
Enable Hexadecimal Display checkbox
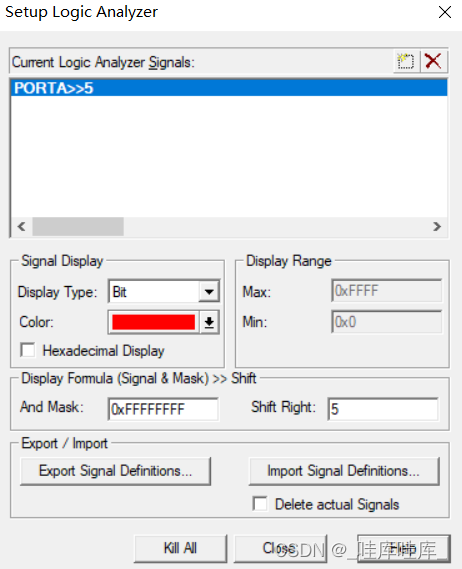point(28,350)
